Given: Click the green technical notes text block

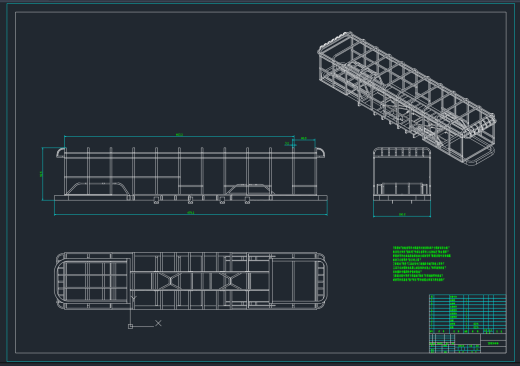Looking at the screenshot, I should tap(422, 264).
